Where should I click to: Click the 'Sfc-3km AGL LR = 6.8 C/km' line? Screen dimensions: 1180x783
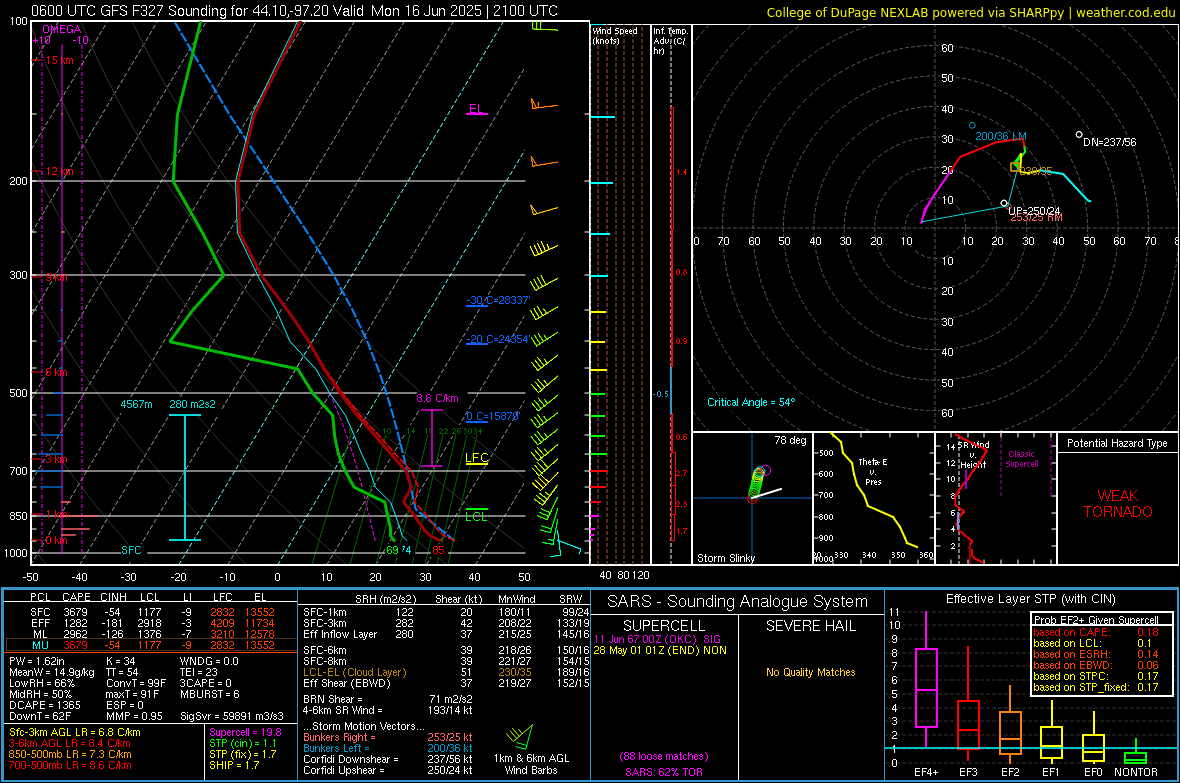coord(75,733)
